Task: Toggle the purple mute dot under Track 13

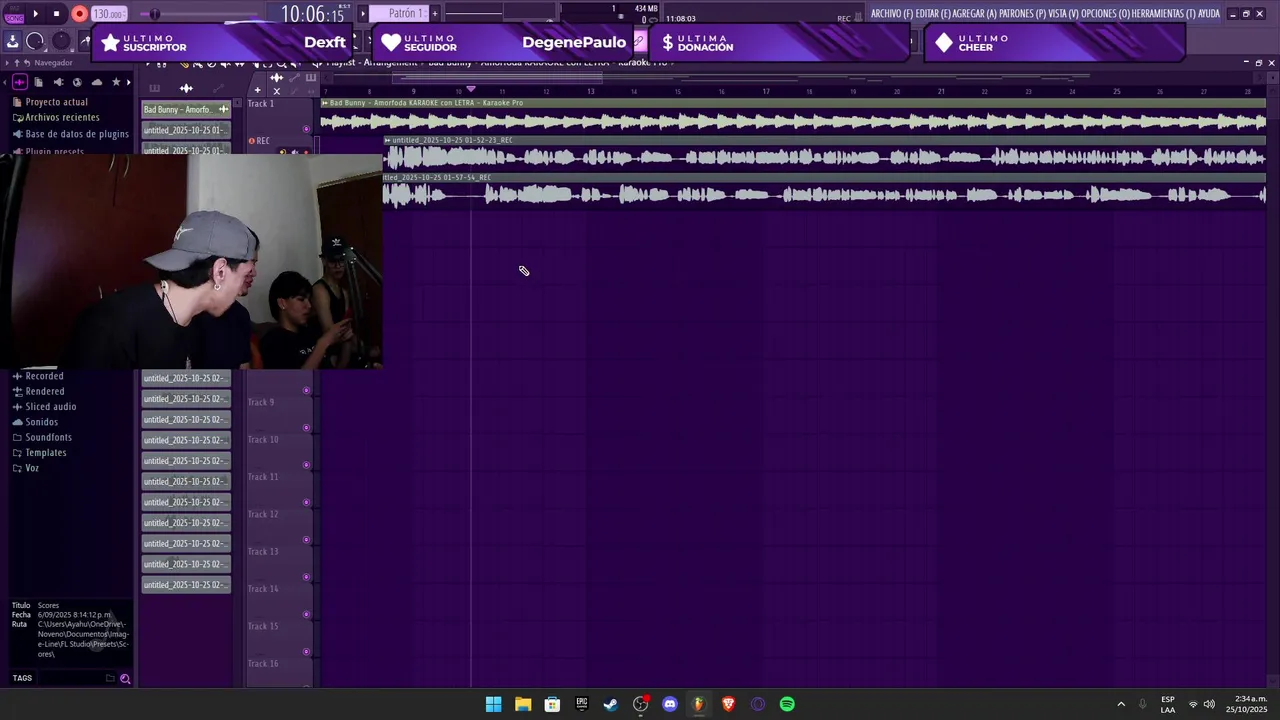Action: [306, 577]
